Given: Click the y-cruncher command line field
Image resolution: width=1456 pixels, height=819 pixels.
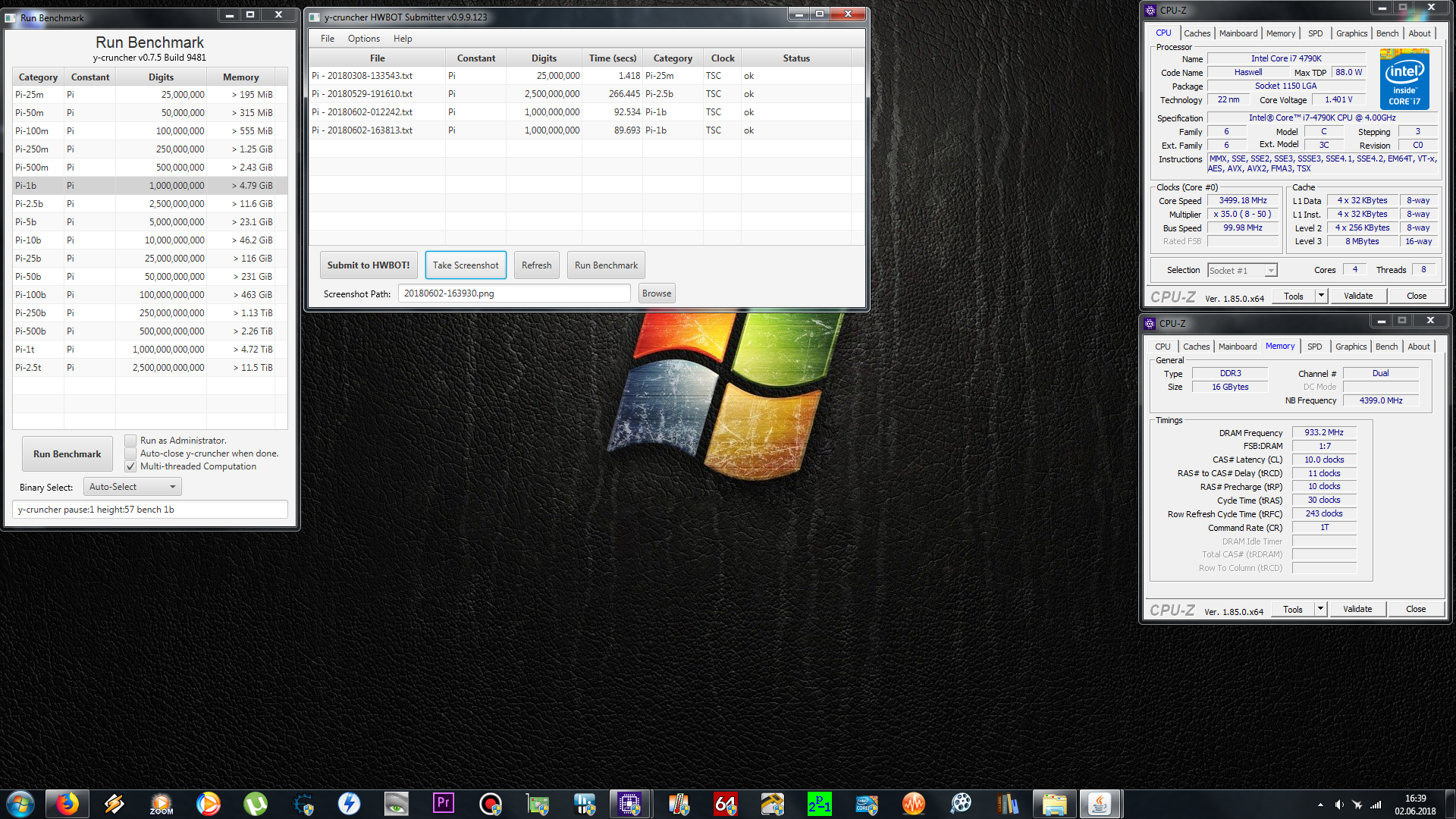Looking at the screenshot, I should (x=150, y=510).
